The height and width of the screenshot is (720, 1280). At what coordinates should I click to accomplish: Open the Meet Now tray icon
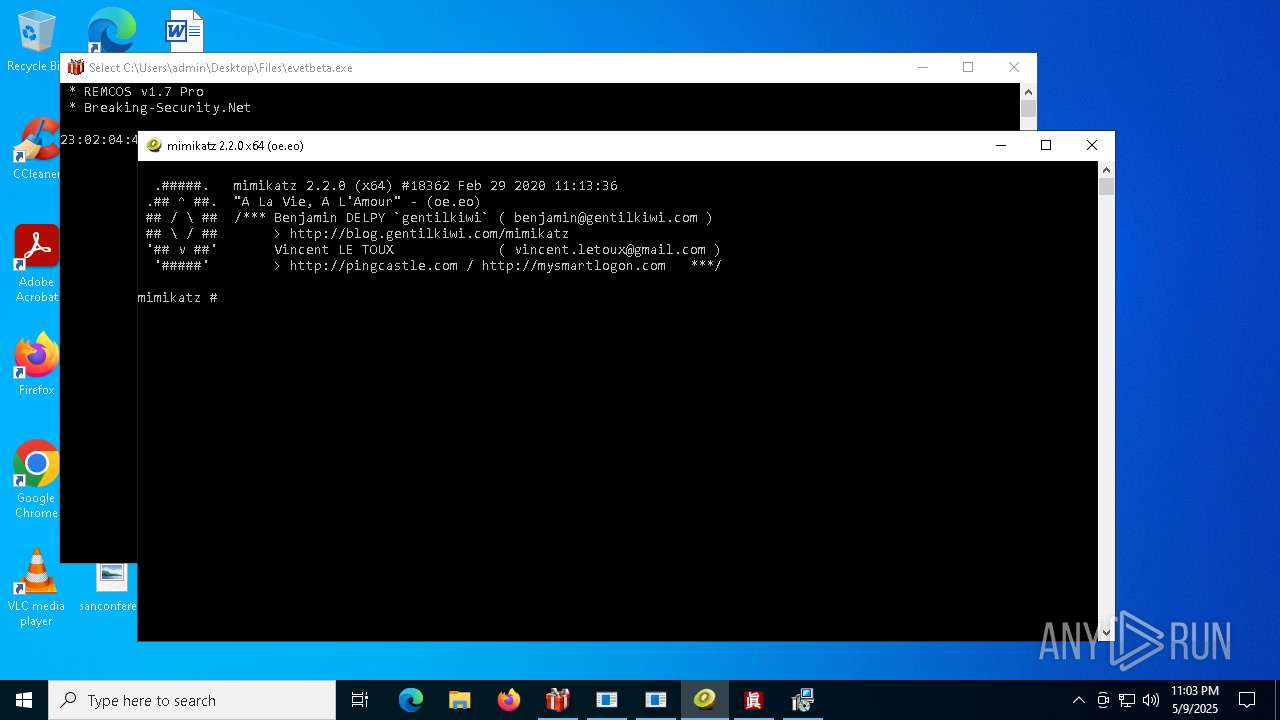(x=1103, y=700)
